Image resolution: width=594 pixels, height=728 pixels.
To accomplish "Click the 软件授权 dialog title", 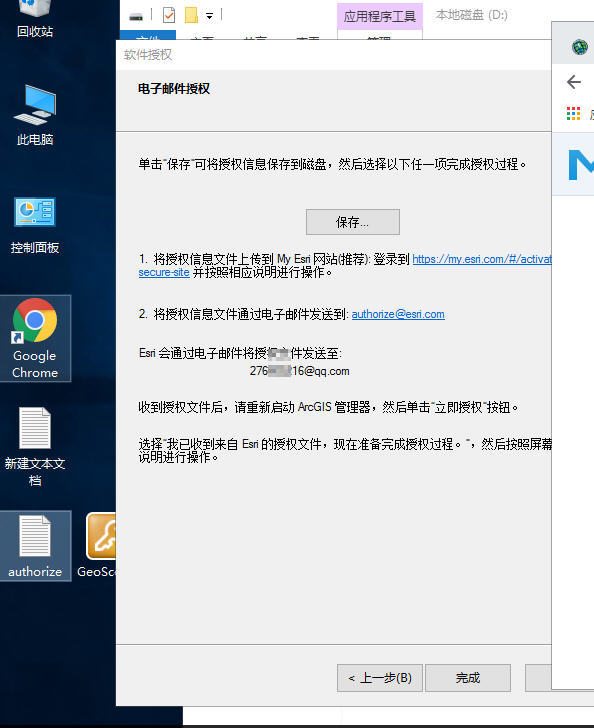I will [148, 55].
